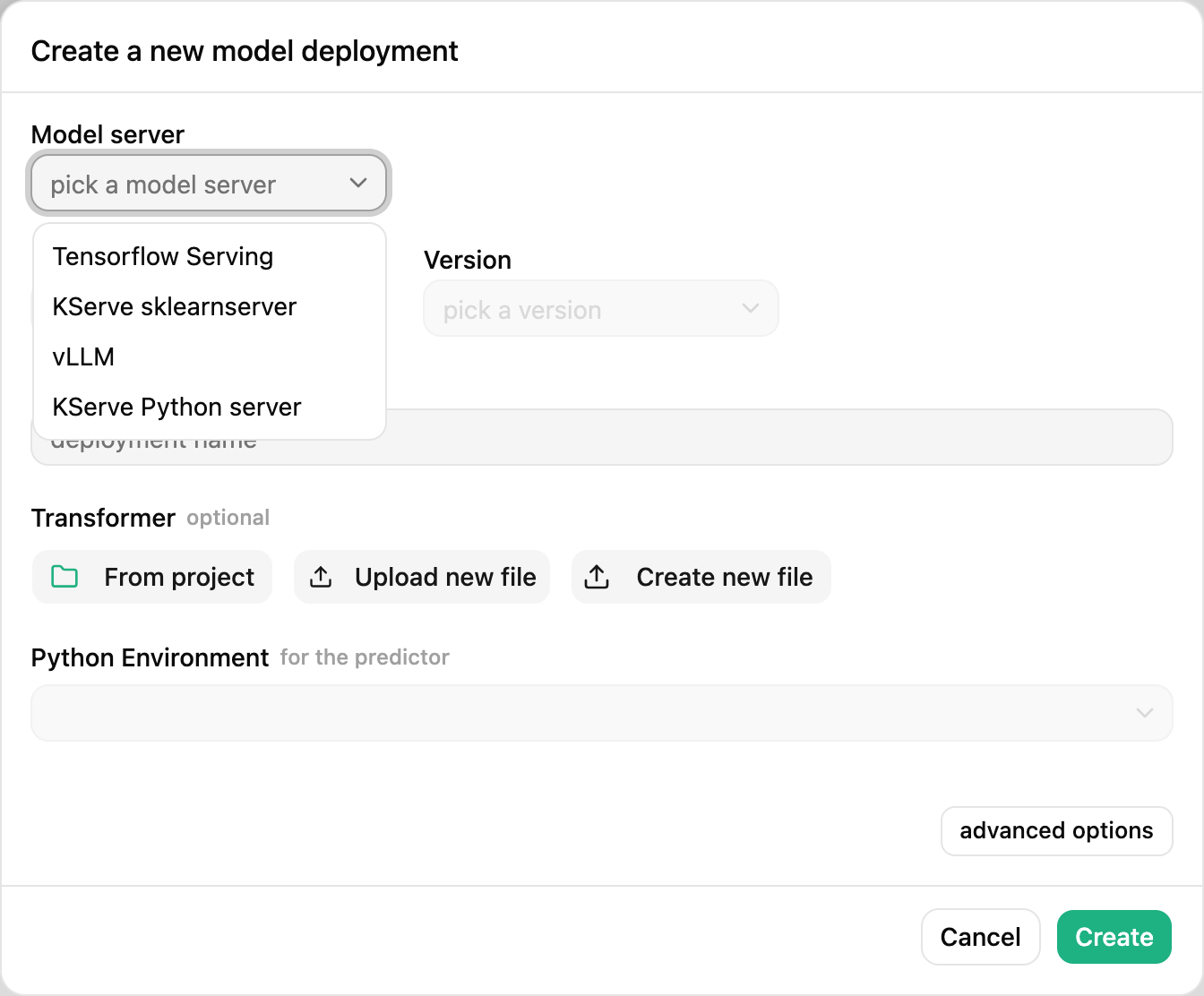Click the upload icon beside Create new file
This screenshot has height=996, width=1204.
point(597,577)
